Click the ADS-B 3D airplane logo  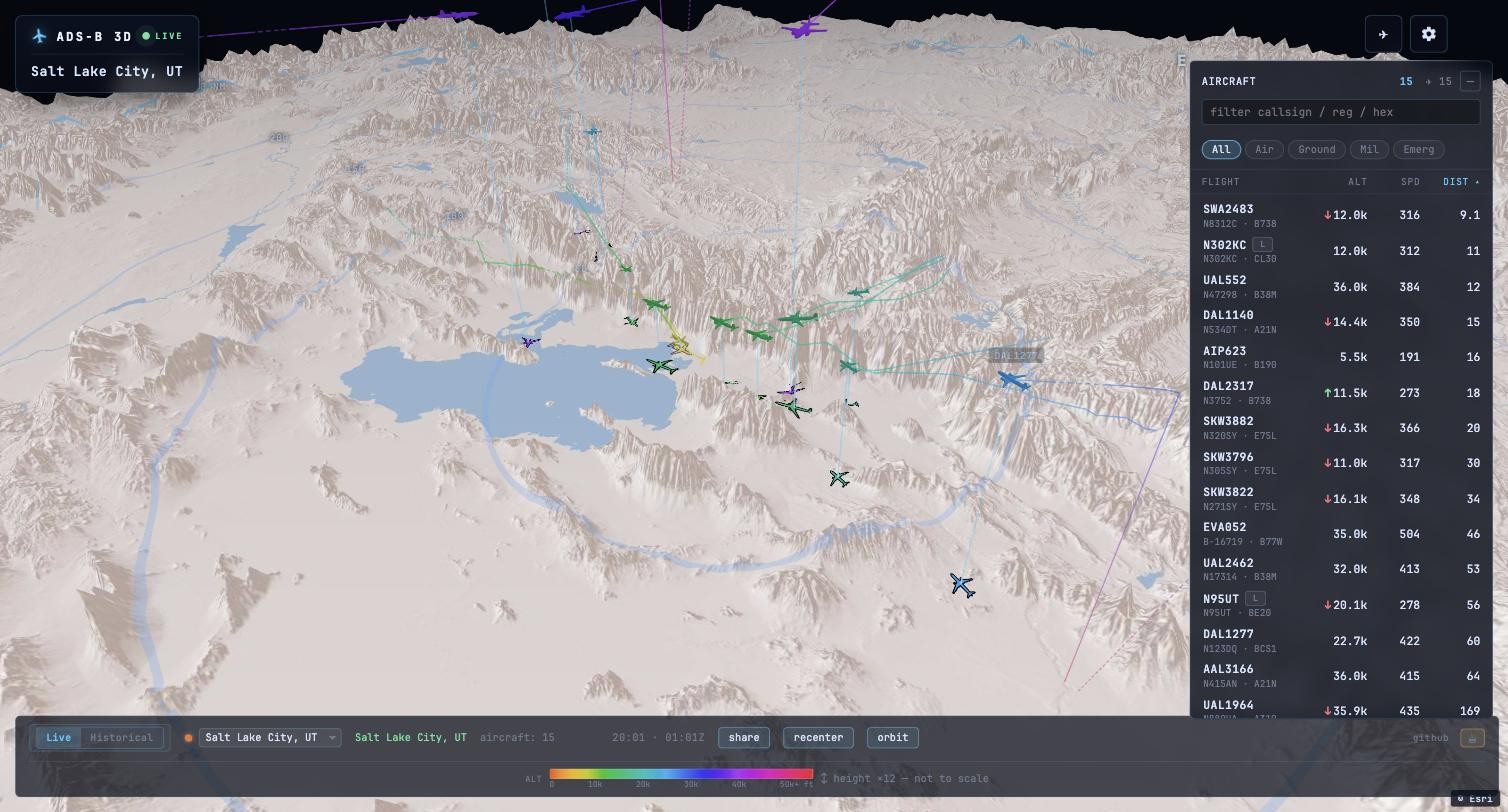pos(40,36)
